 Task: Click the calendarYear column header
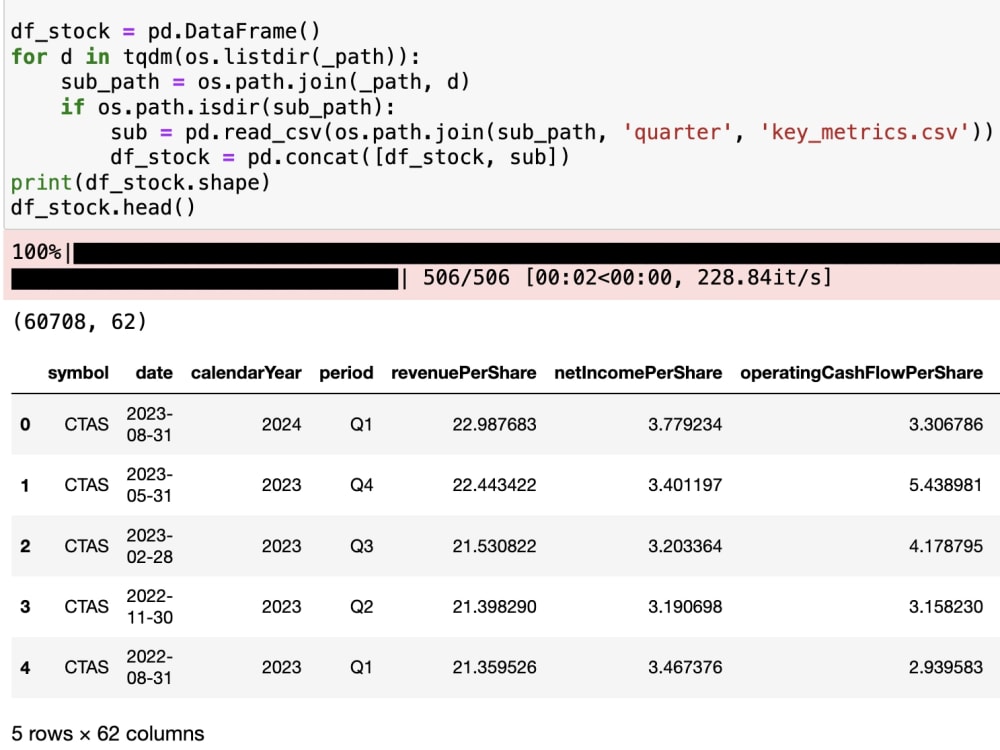coord(246,373)
